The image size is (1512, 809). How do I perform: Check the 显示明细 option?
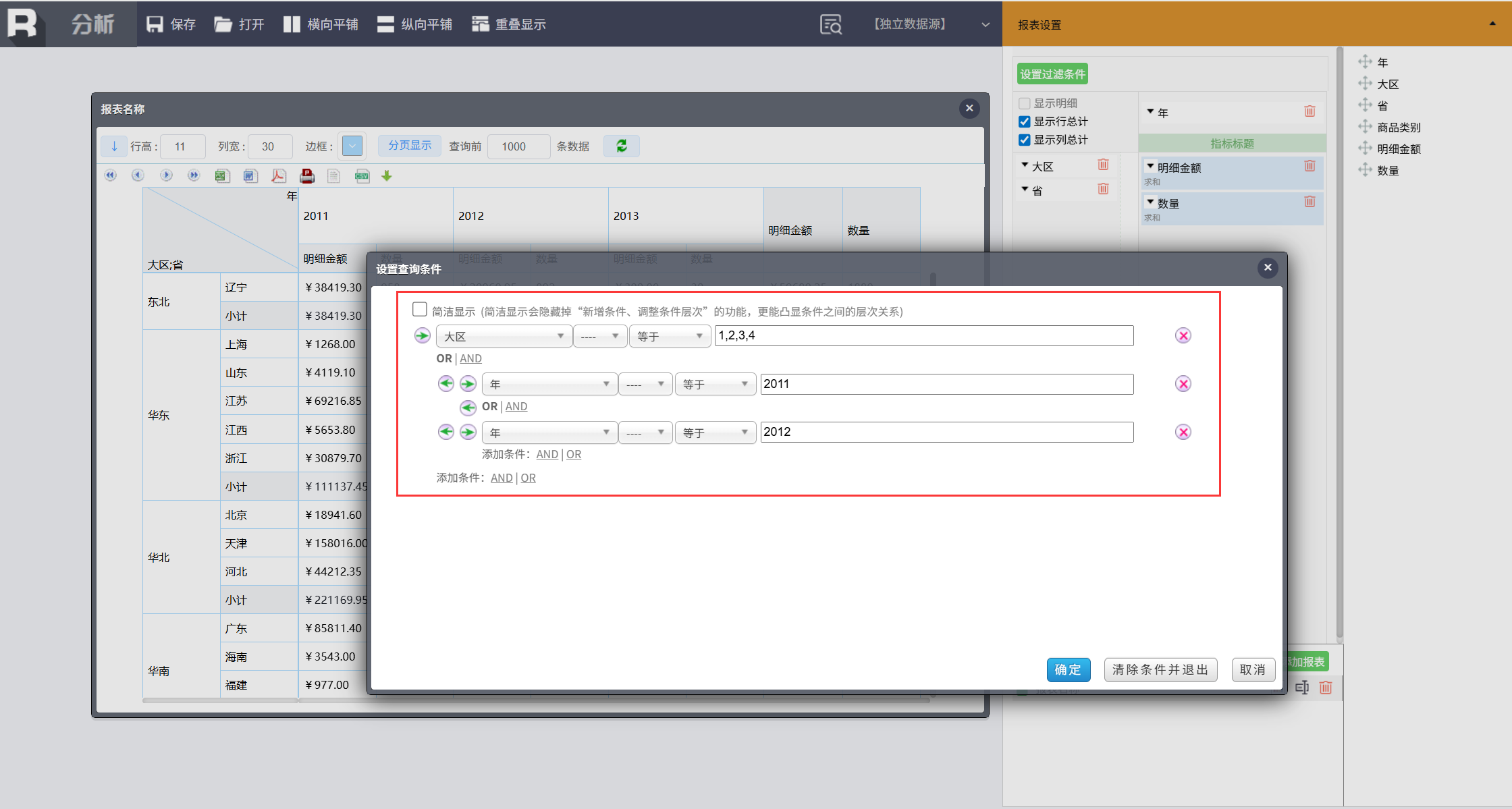point(1024,103)
